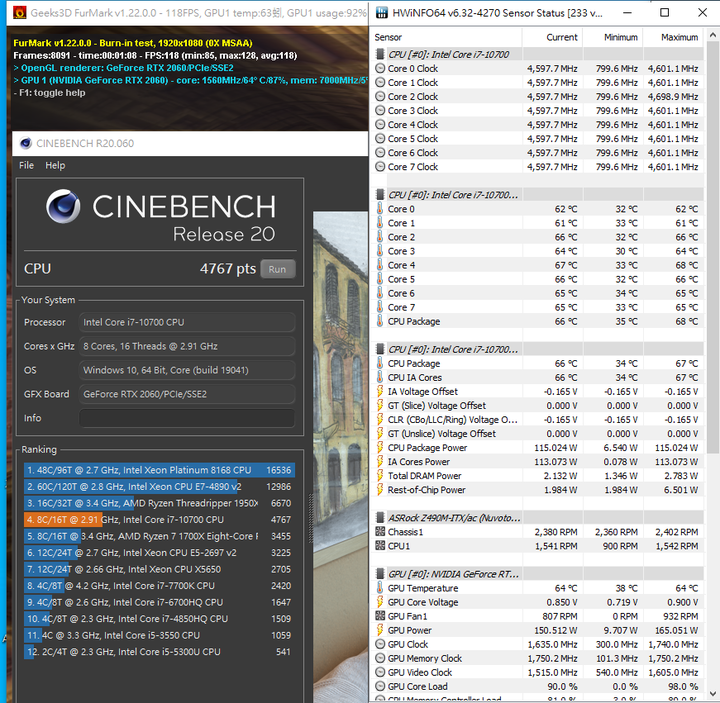Click scroll down arrow in HWiNFO sensor list

(712, 694)
